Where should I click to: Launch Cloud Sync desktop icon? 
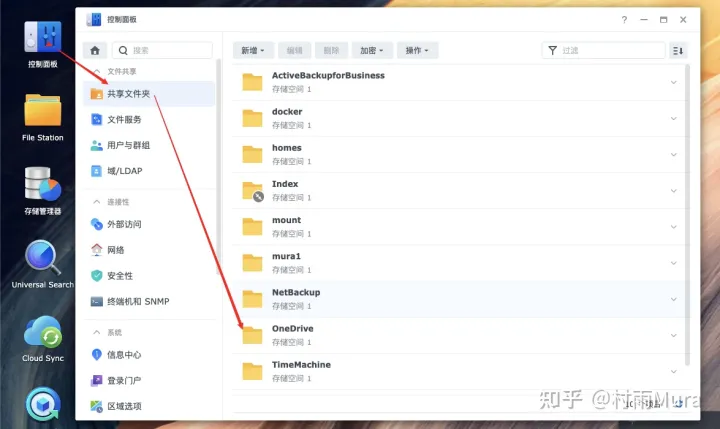tap(42, 332)
